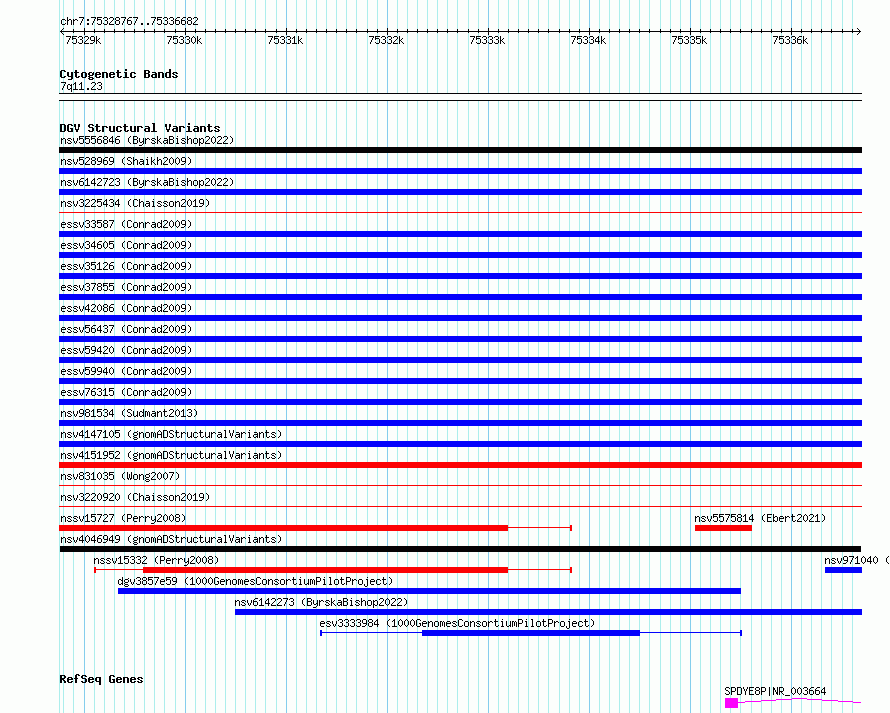Image resolution: width=890 pixels, height=713 pixels.
Task: Click the red bar under nsv4151952
Action: pos(460,465)
